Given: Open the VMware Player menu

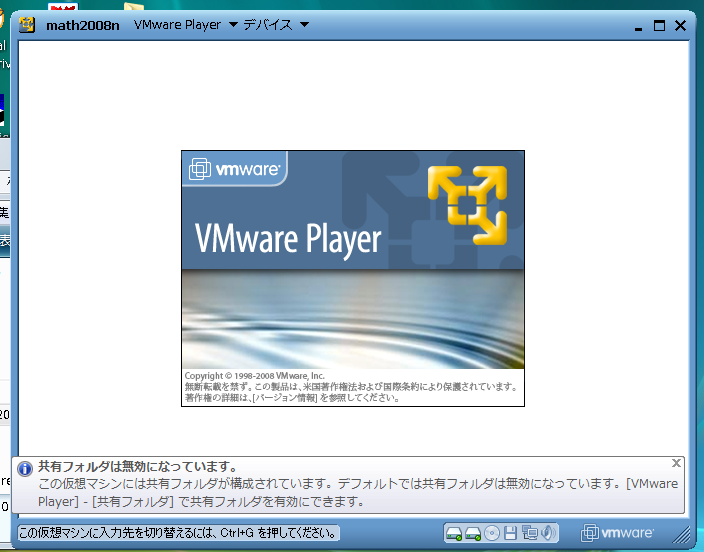Looking at the screenshot, I should point(177,25).
